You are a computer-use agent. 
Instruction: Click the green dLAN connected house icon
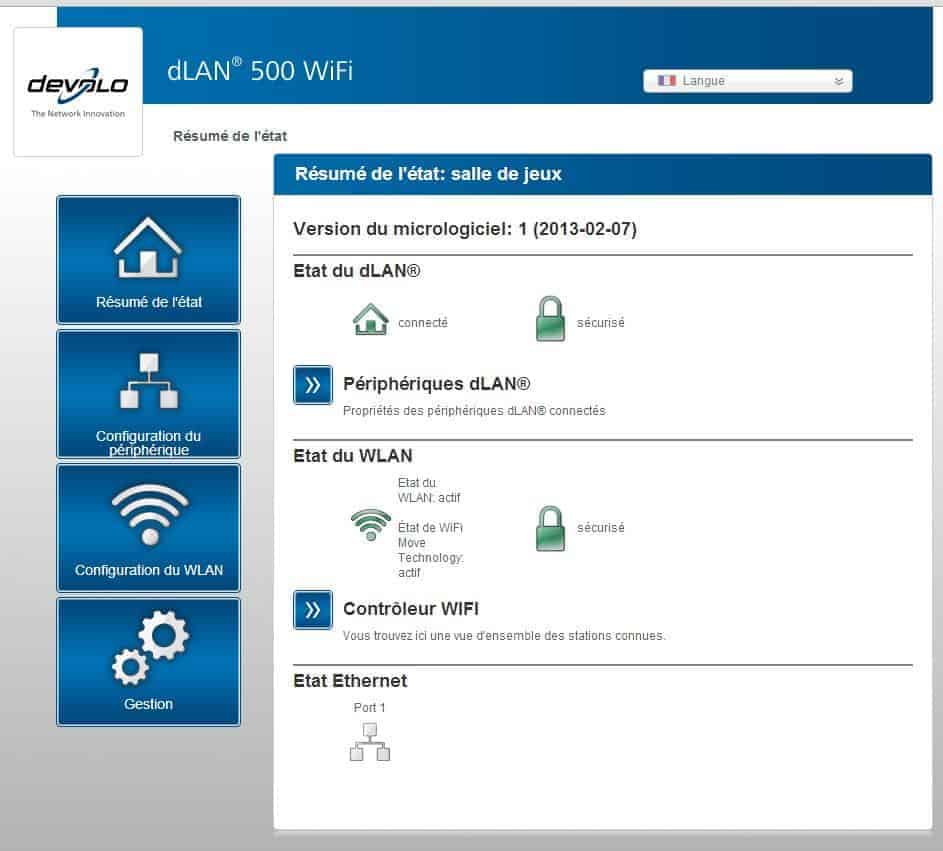point(370,321)
